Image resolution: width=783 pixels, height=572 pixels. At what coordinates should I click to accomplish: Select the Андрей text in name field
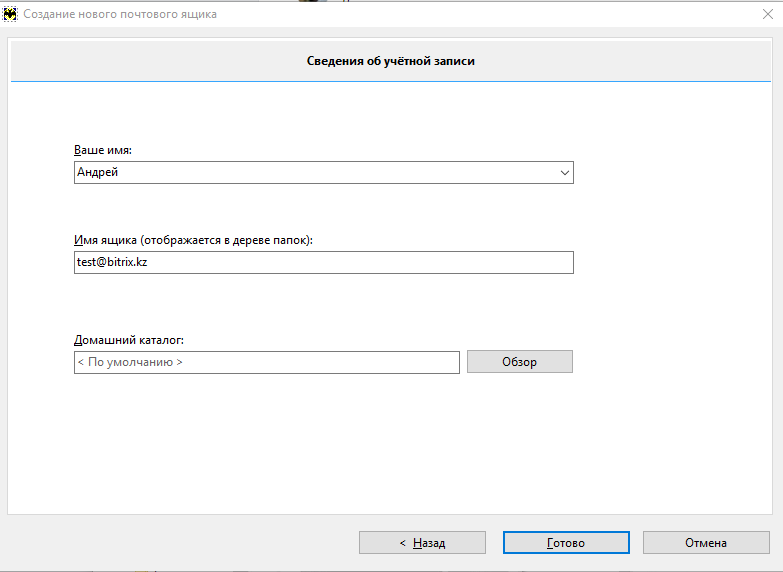97,172
